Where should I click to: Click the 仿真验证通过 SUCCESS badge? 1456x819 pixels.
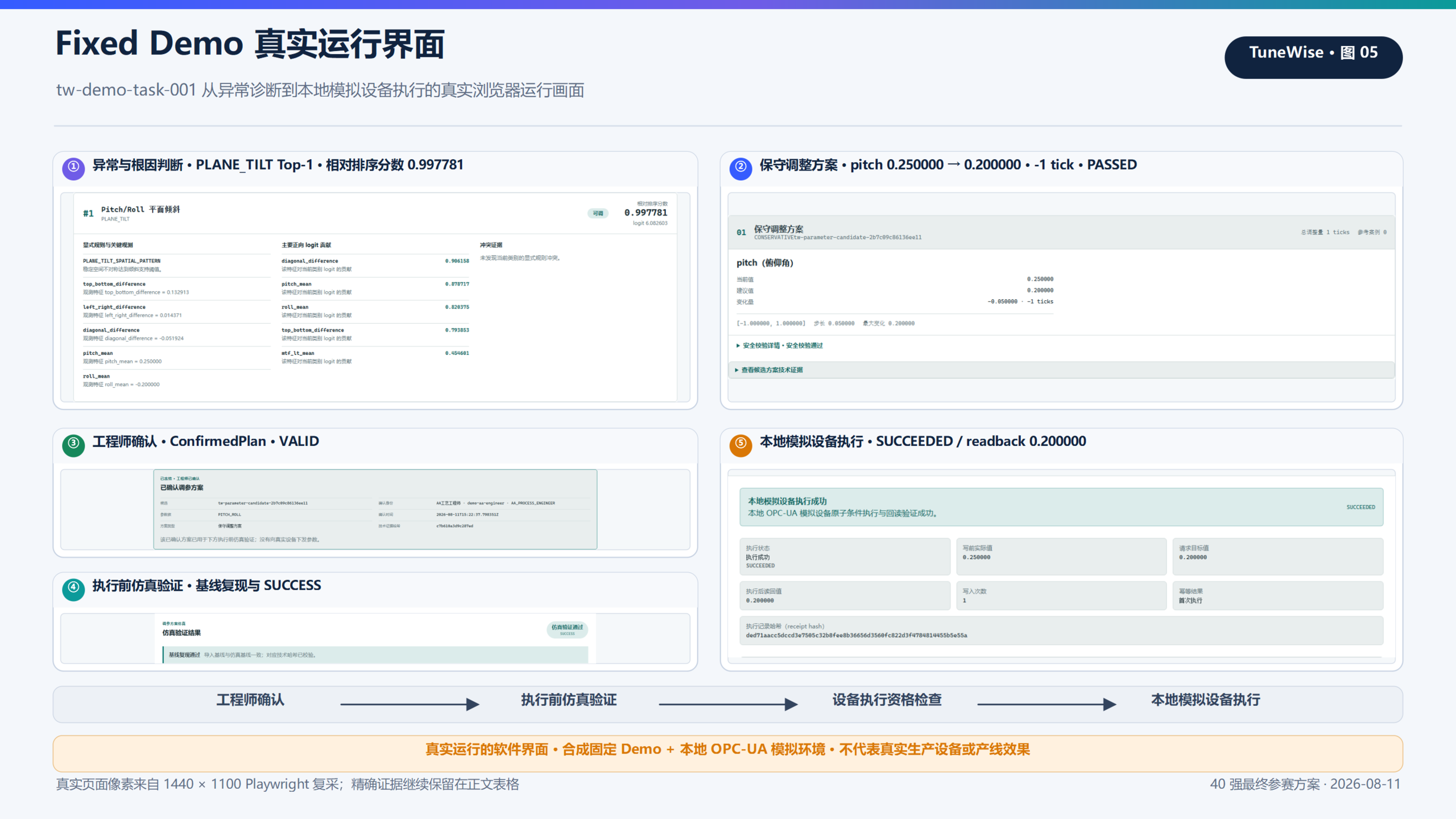point(567,629)
